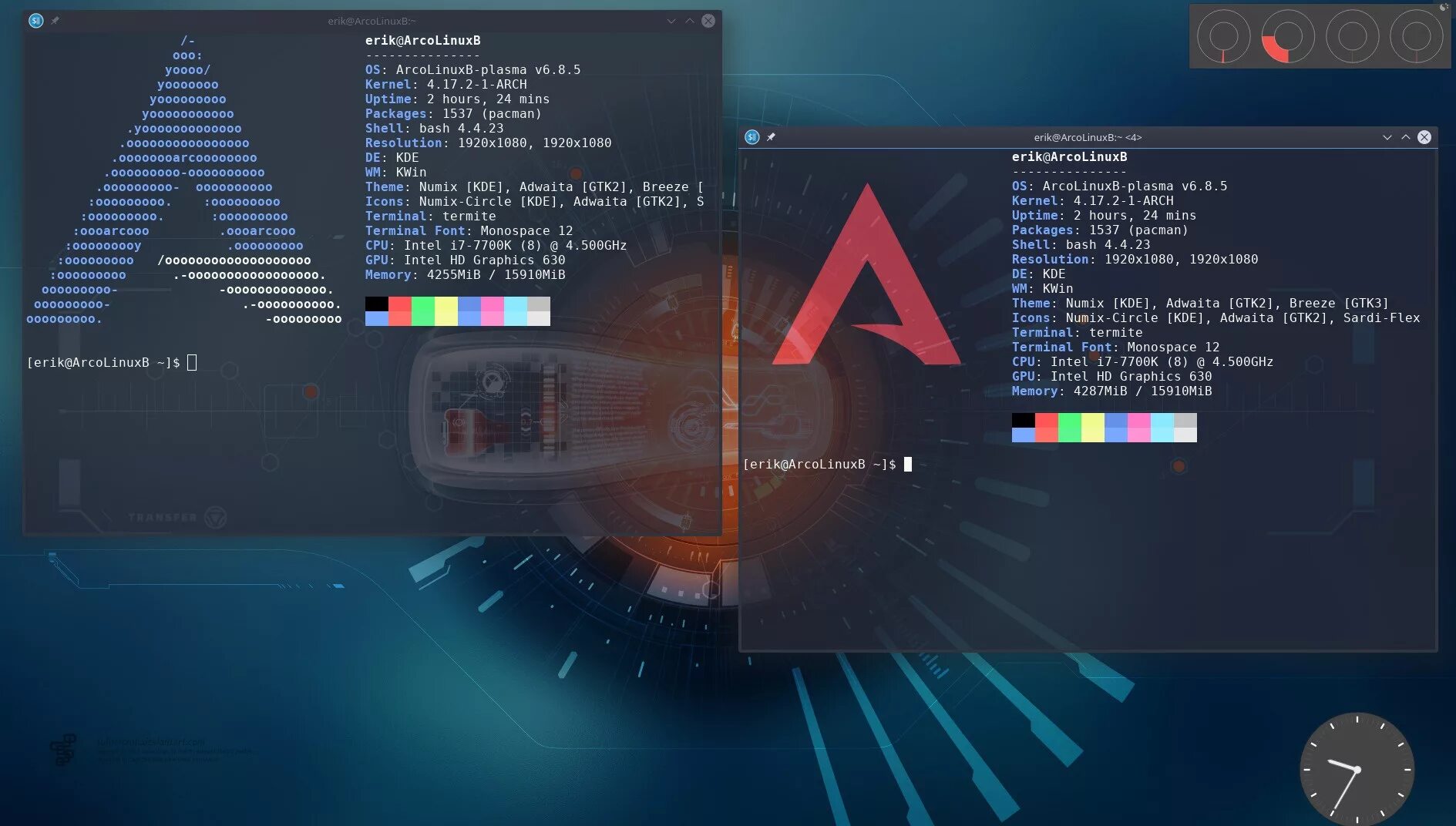The width and height of the screenshot is (1456, 826).
Task: Click the gauge with the large red arc
Action: click(x=1287, y=36)
